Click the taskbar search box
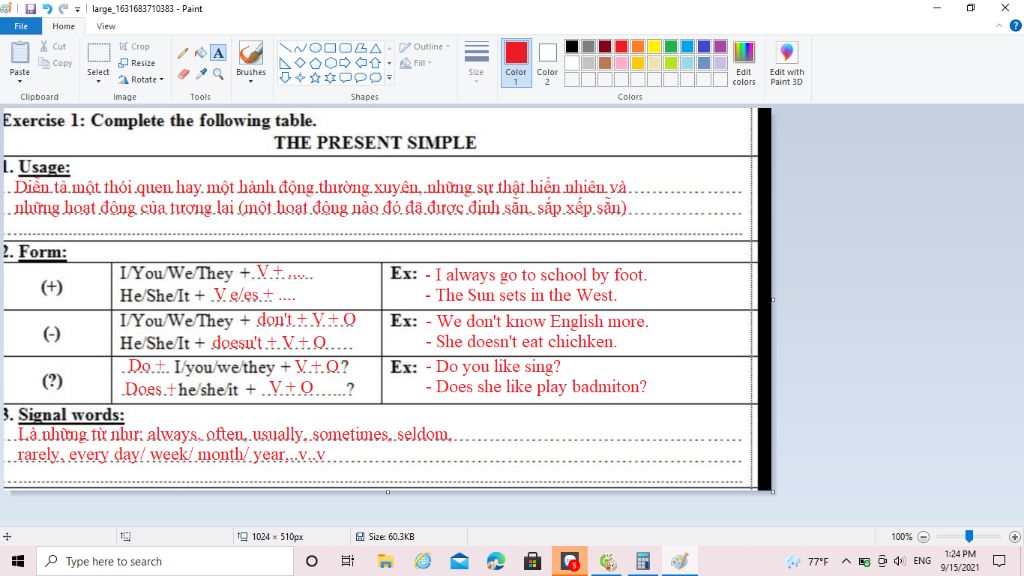The width and height of the screenshot is (1024, 576). pos(165,561)
